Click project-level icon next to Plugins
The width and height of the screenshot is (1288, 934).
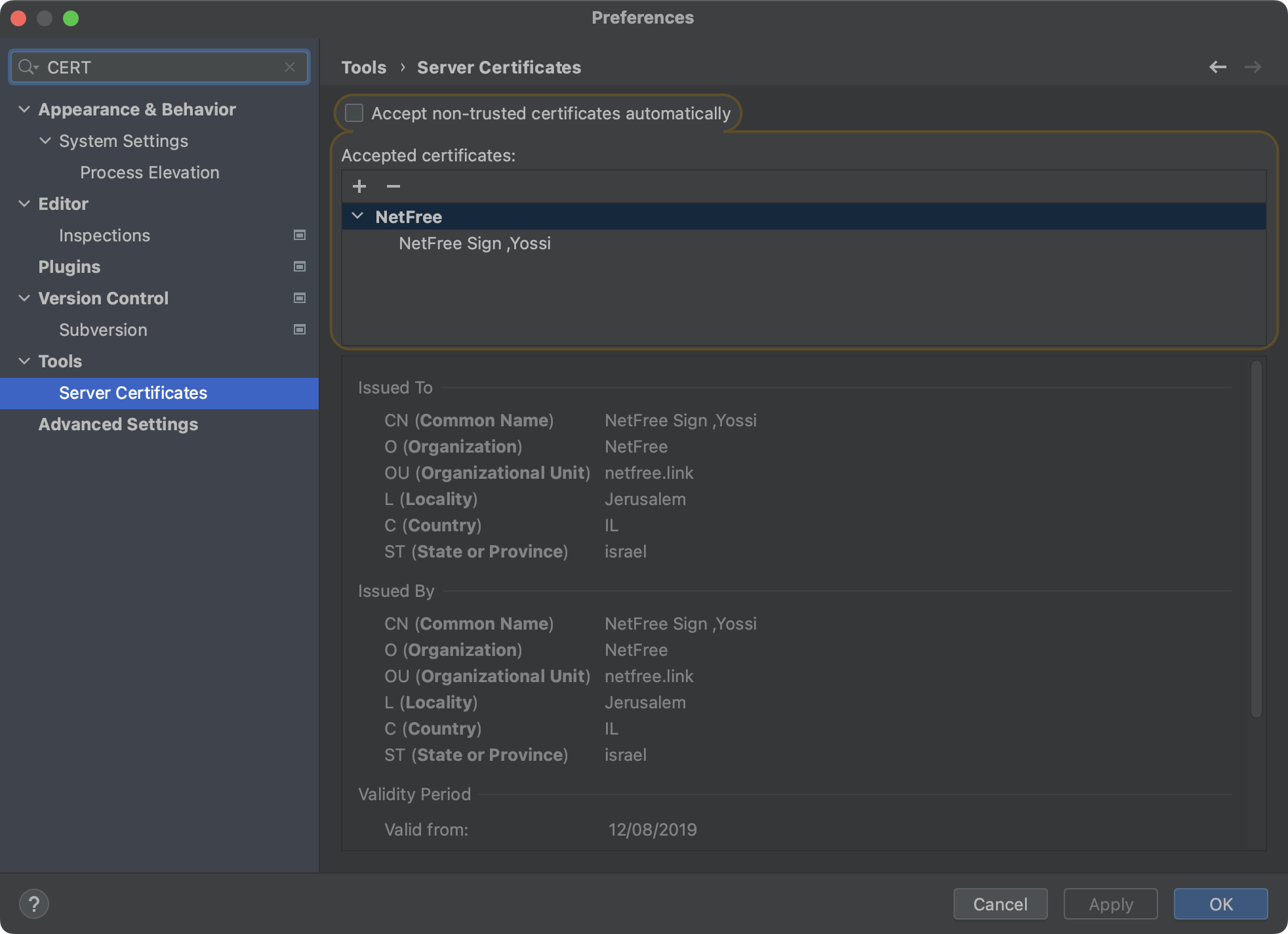300,266
